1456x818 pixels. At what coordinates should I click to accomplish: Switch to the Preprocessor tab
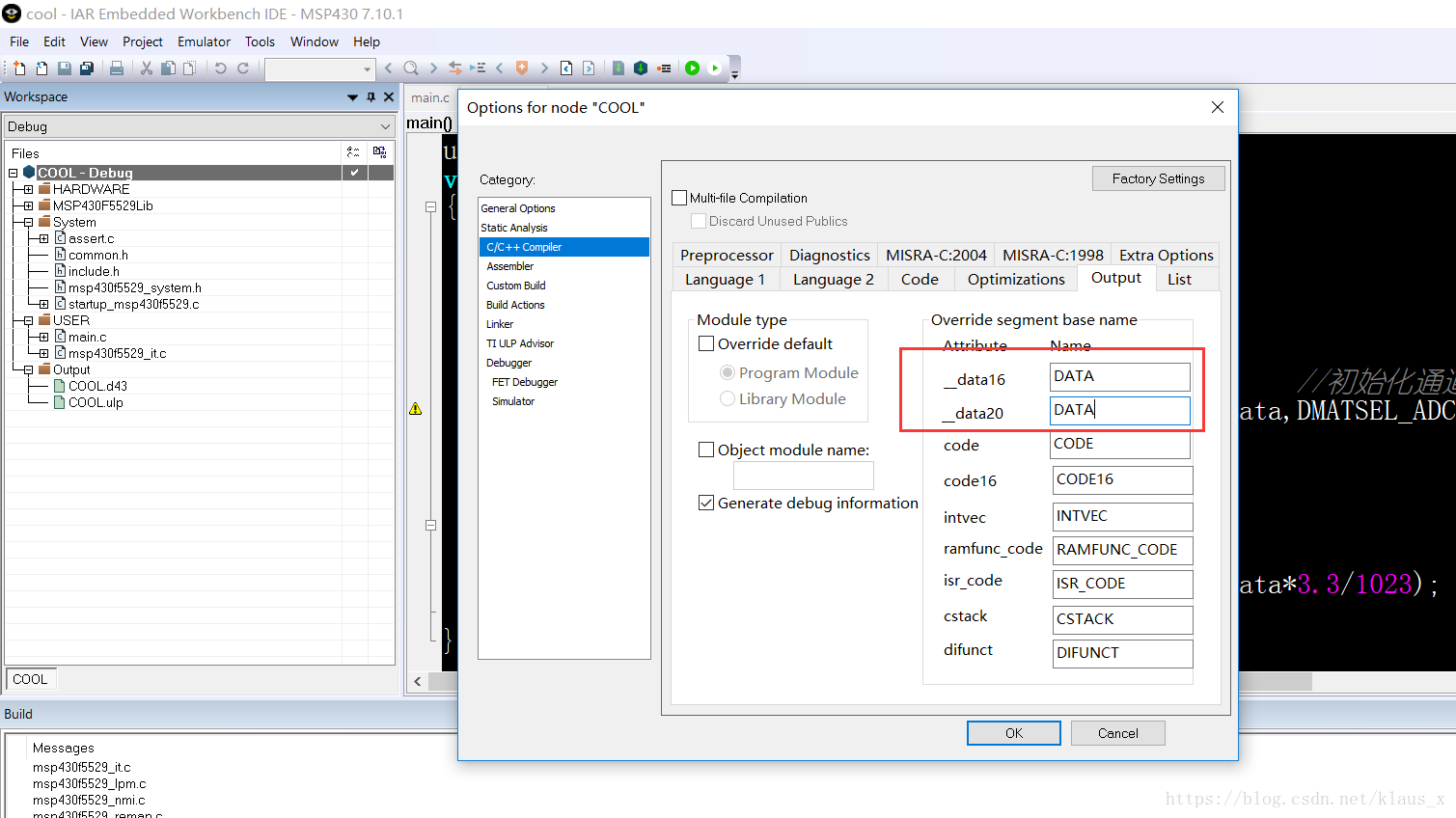click(727, 255)
